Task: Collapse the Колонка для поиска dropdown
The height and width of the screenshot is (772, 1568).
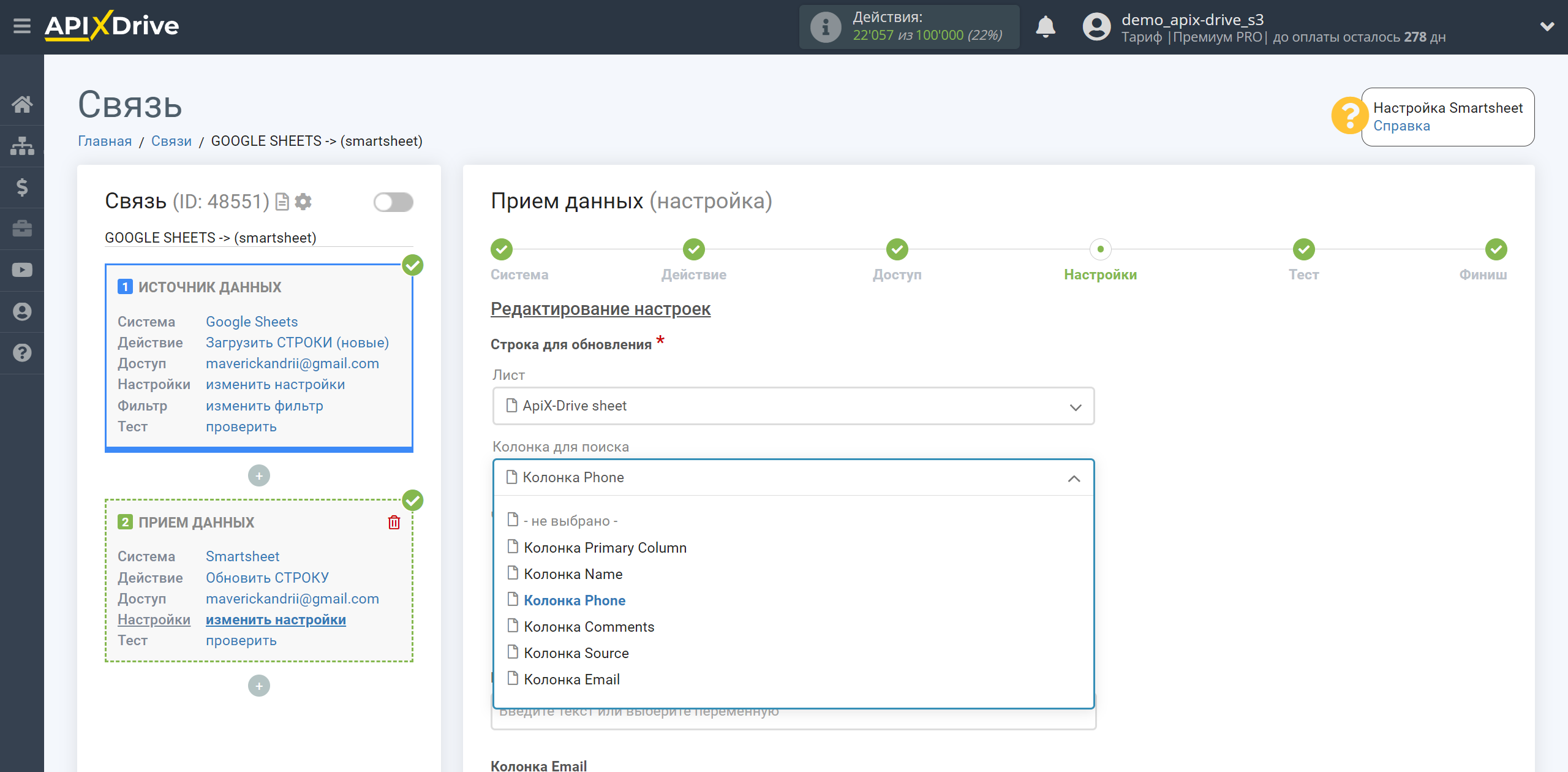Action: pos(793,477)
